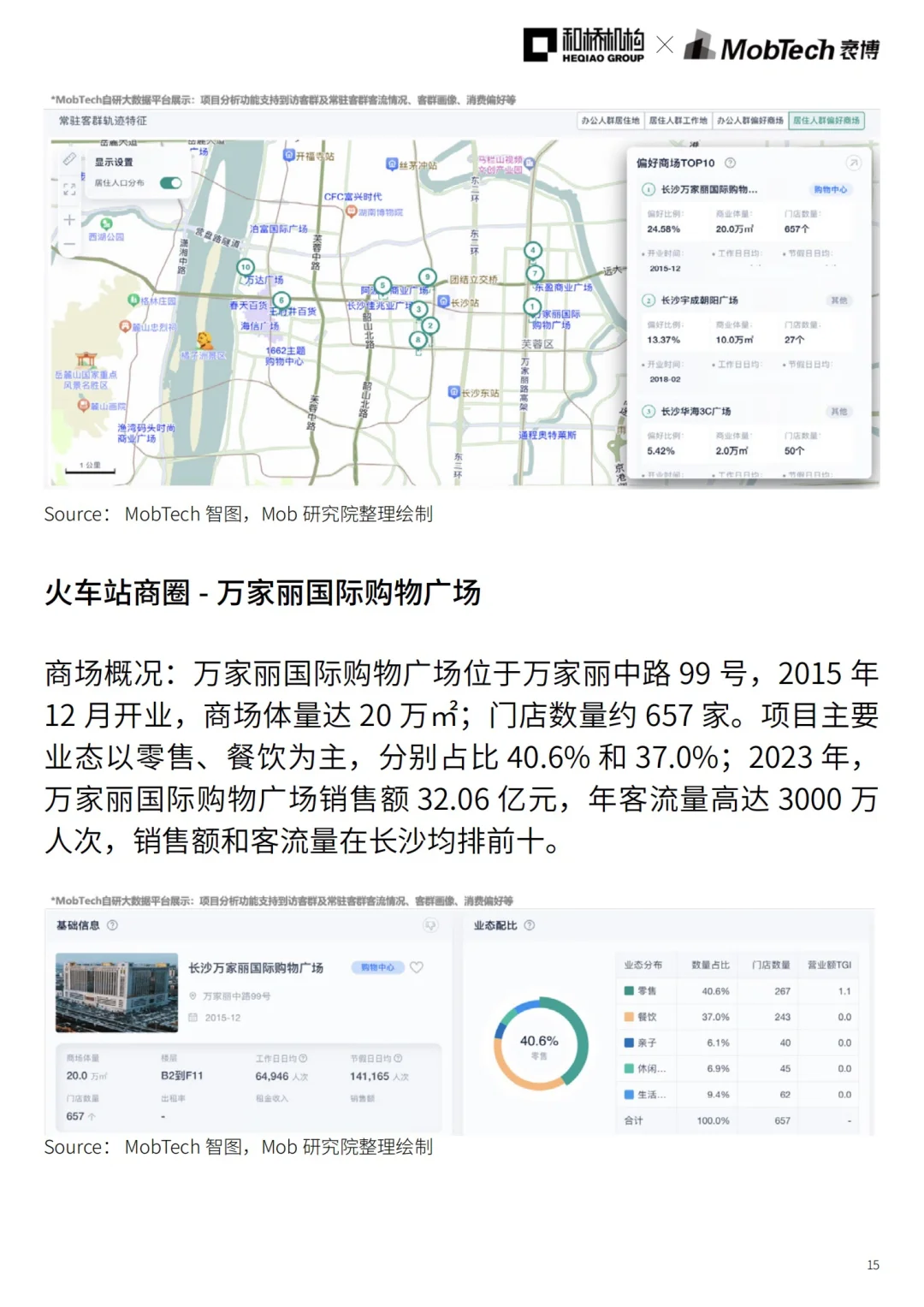This screenshot has height=1307, width=924.
Task: Click the help icon beside 基础信息
Action: click(x=112, y=925)
